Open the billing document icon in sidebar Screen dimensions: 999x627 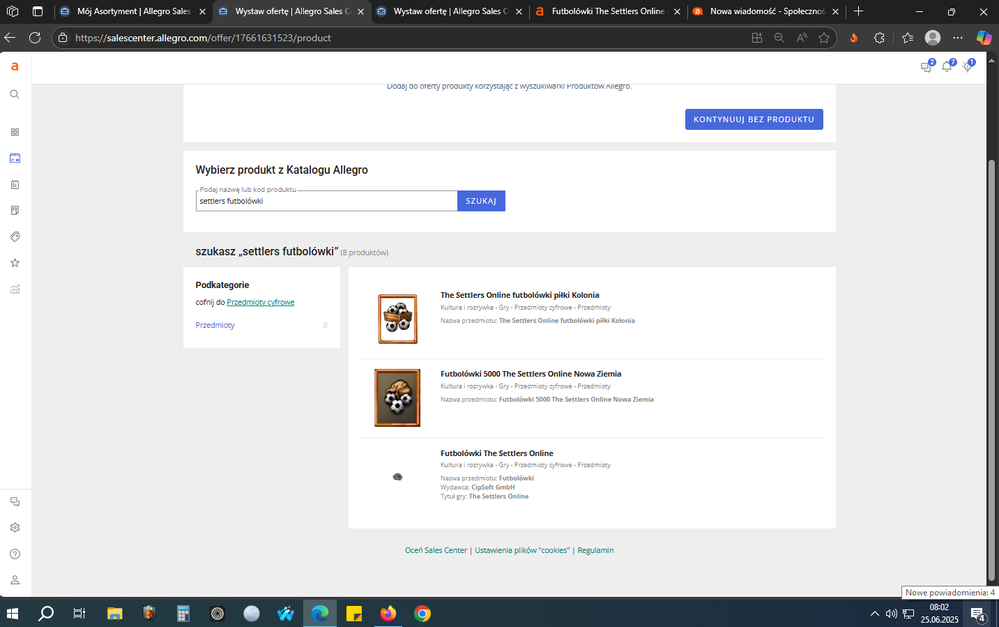15,210
